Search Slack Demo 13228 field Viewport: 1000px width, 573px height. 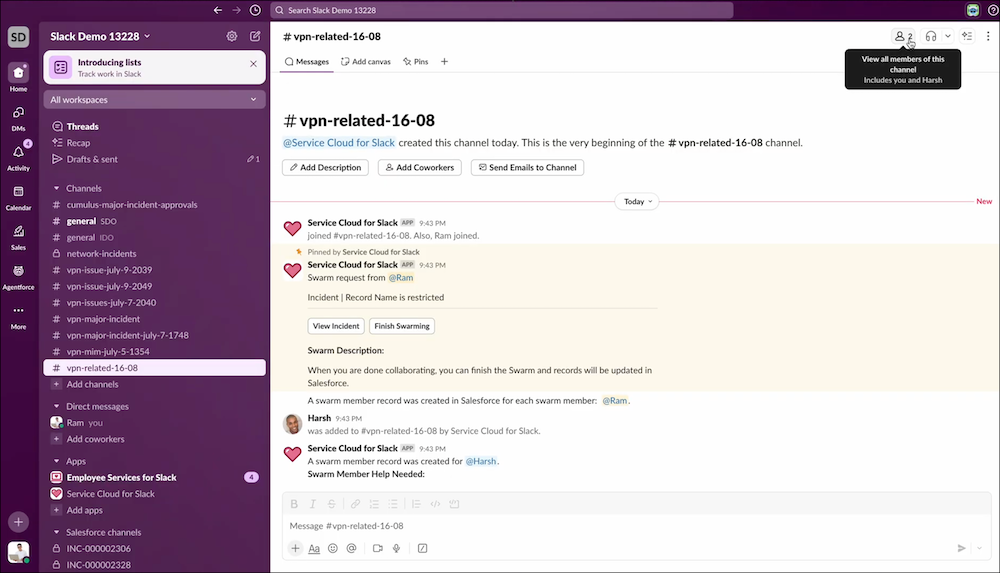coord(502,10)
